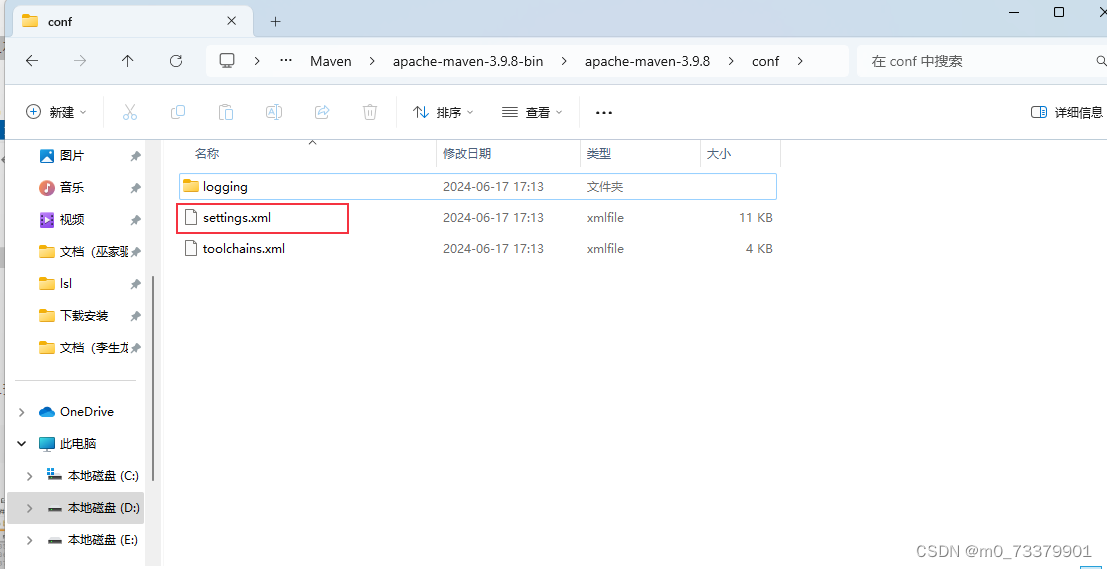
Task: Click the Delete trash icon
Action: (370, 112)
